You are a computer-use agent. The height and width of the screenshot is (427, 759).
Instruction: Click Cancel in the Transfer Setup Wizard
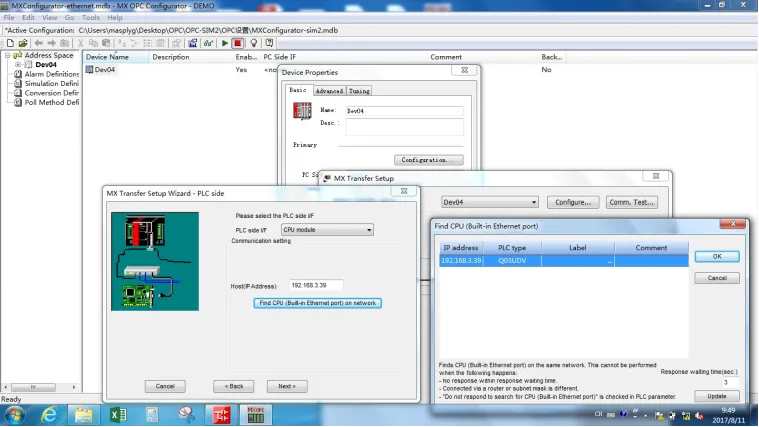pos(165,386)
